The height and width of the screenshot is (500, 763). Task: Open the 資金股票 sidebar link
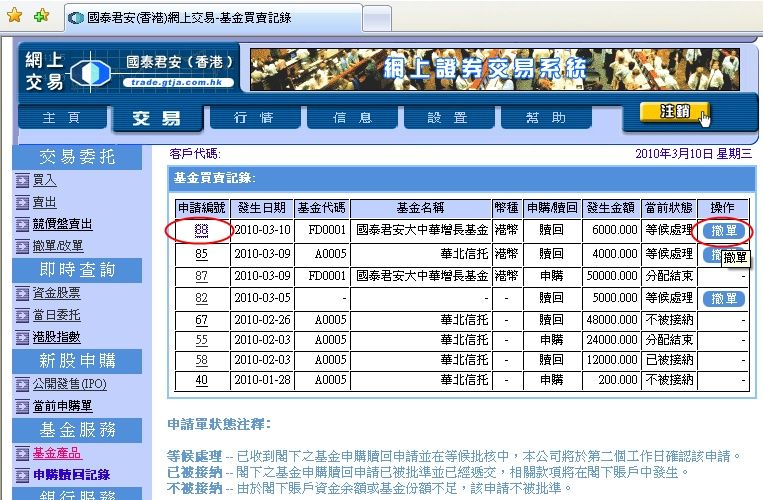56,293
